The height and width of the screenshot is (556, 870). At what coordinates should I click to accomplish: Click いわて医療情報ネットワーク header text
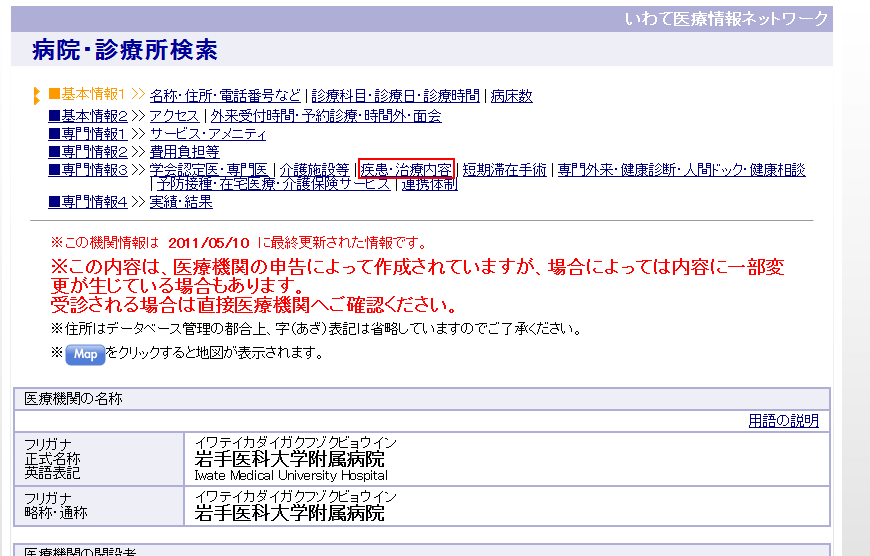726,19
